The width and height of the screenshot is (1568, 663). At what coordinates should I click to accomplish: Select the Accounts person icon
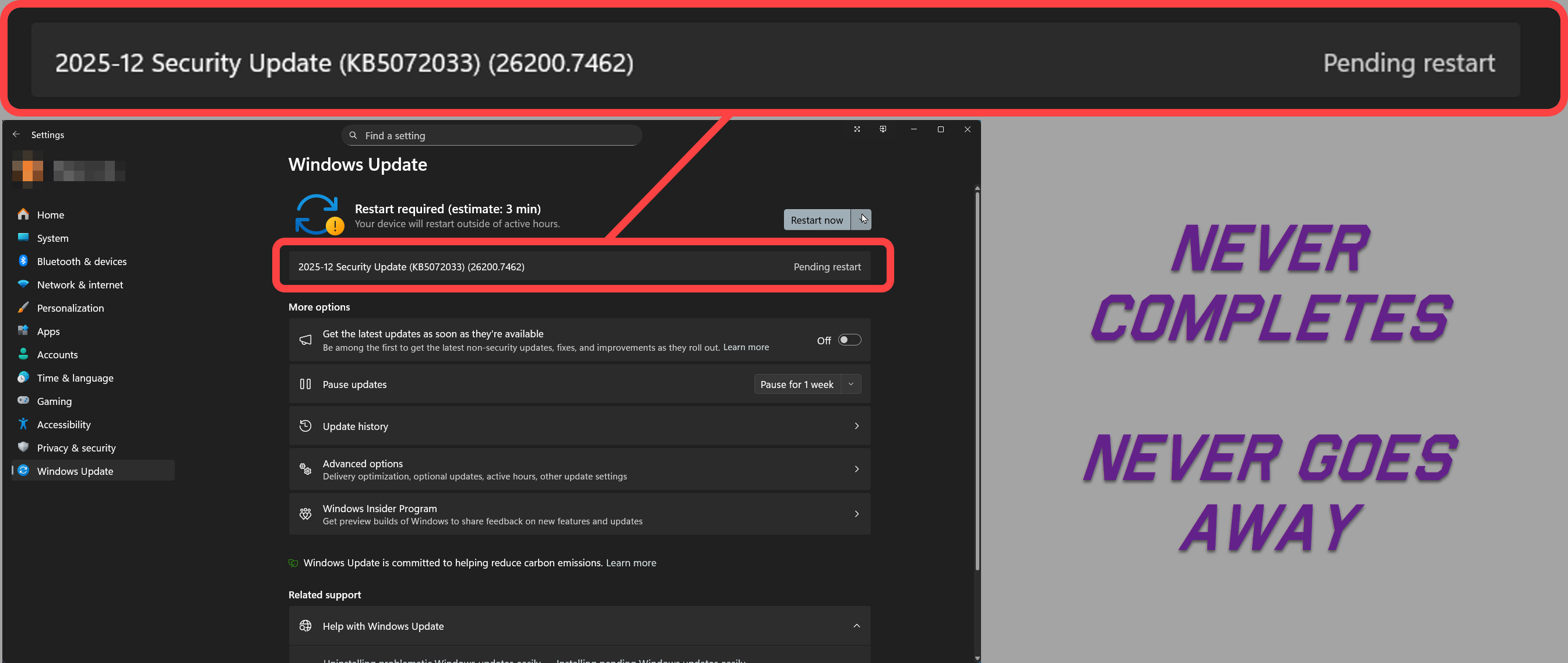point(23,354)
